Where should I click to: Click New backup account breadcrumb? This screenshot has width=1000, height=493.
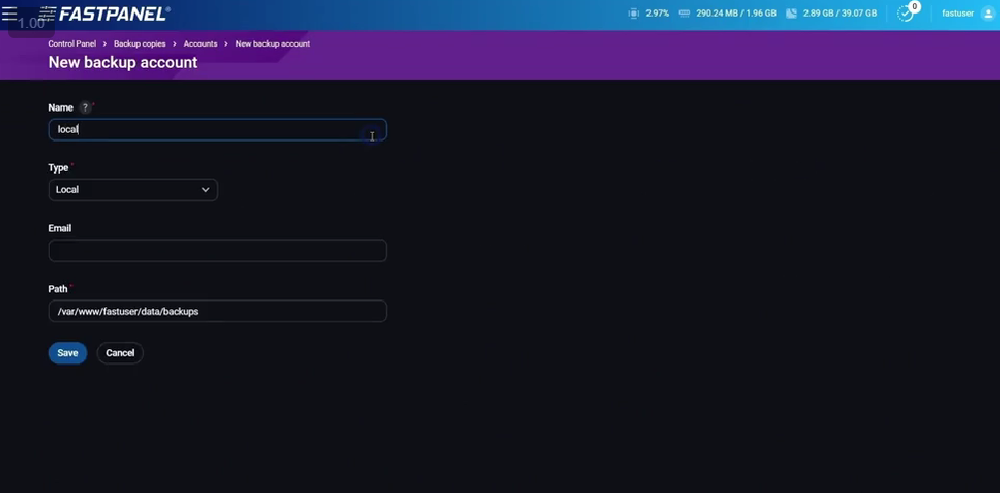coord(273,44)
